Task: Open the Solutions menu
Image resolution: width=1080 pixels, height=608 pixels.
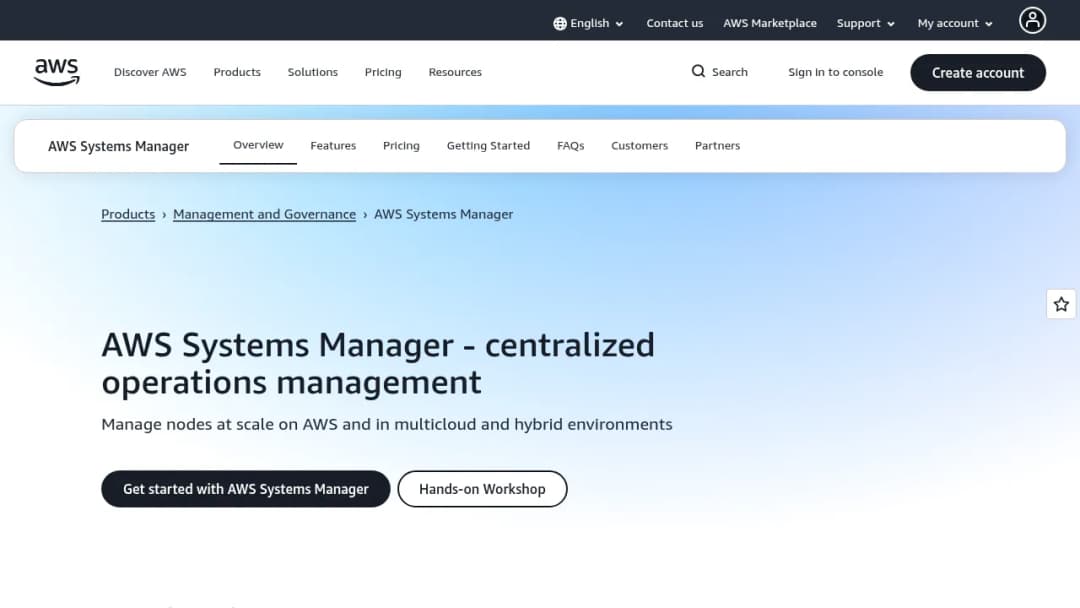Action: (x=313, y=72)
